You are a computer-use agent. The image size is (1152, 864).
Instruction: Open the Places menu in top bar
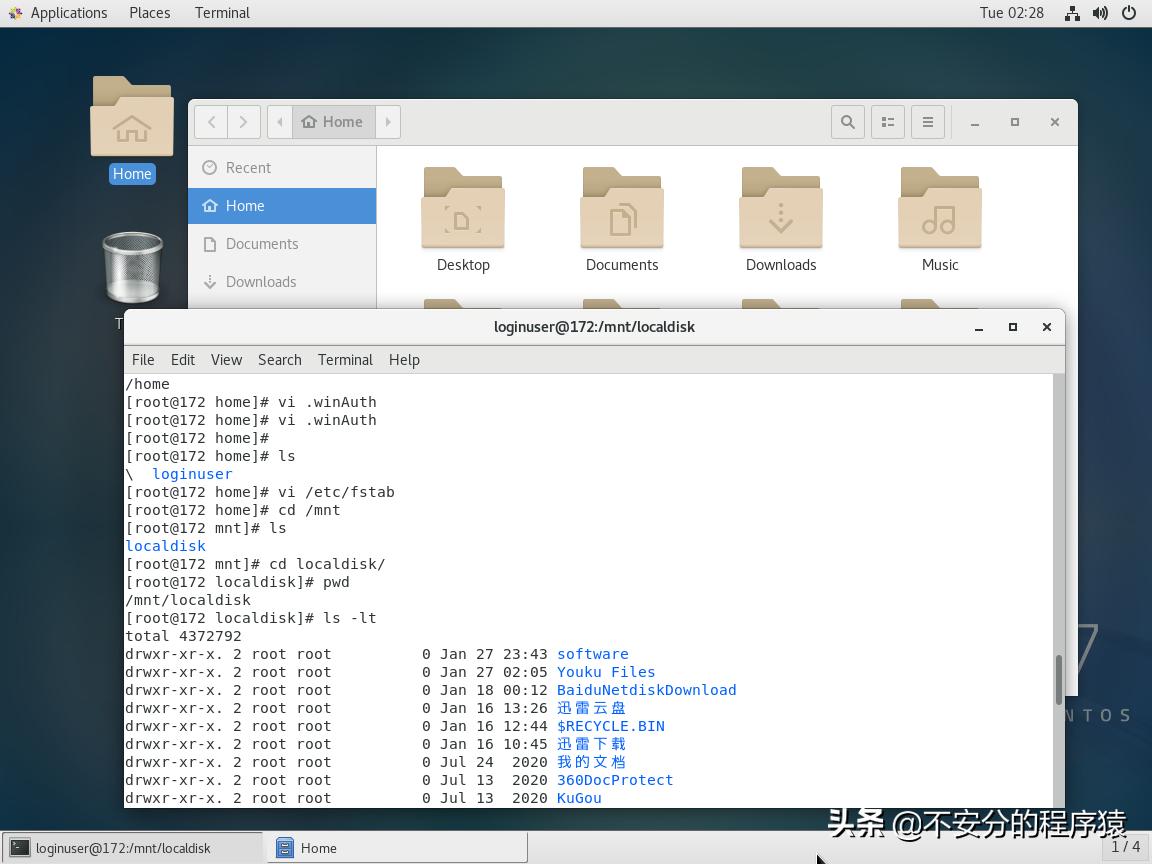click(149, 13)
